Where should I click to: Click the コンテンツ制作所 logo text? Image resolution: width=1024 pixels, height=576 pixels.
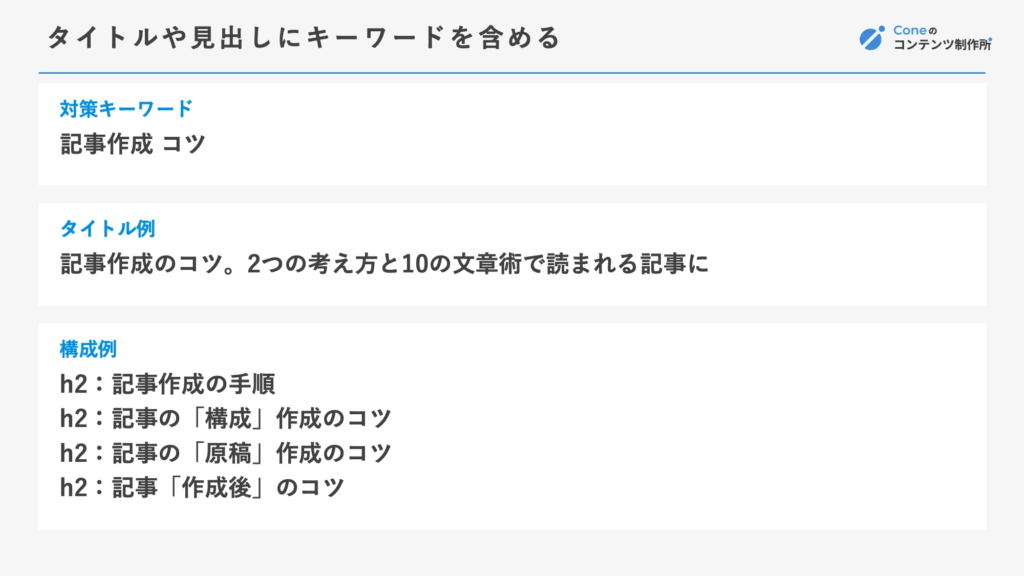[x=942, y=44]
